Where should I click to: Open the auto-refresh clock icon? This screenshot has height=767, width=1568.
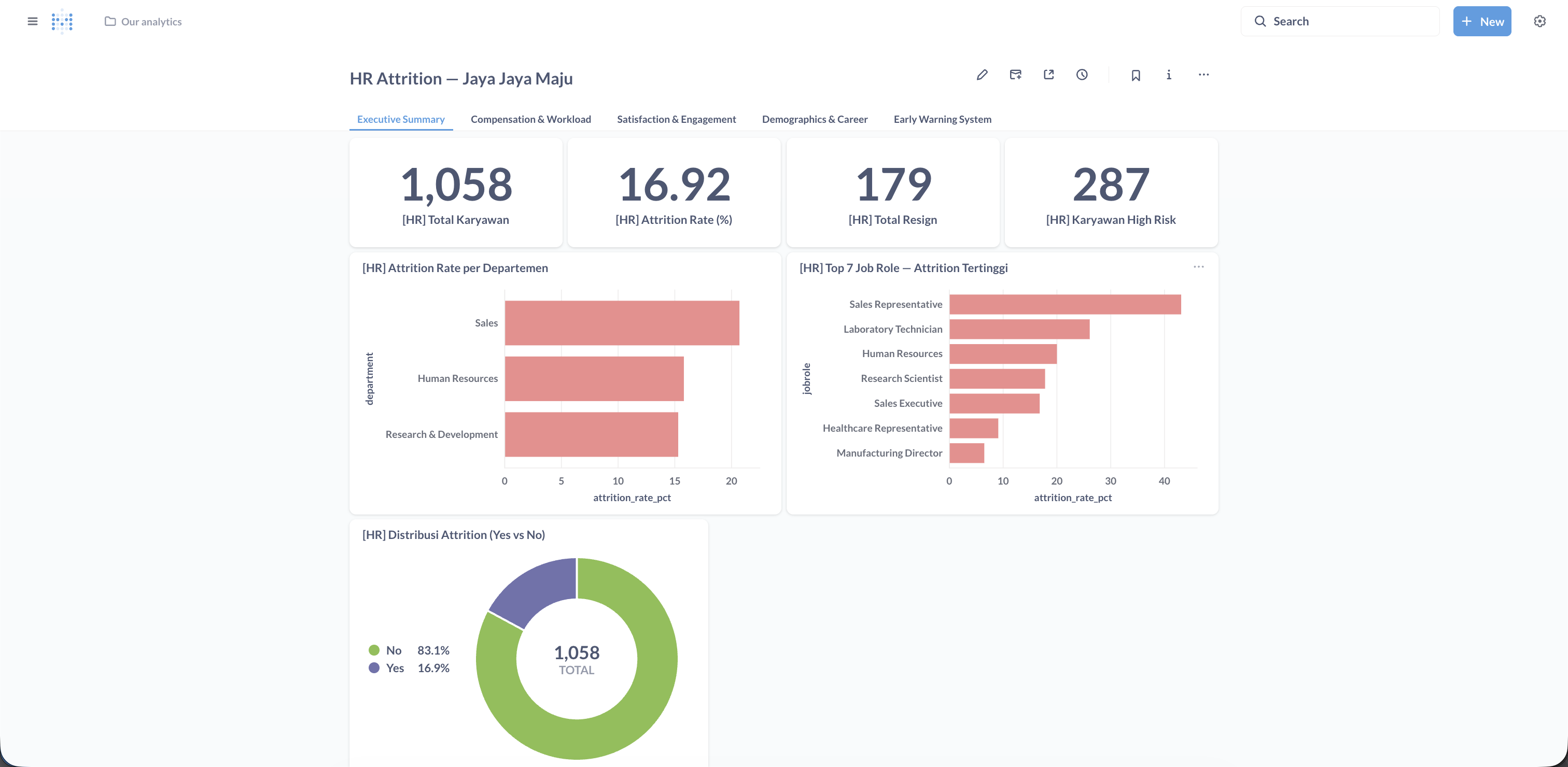coord(1082,75)
